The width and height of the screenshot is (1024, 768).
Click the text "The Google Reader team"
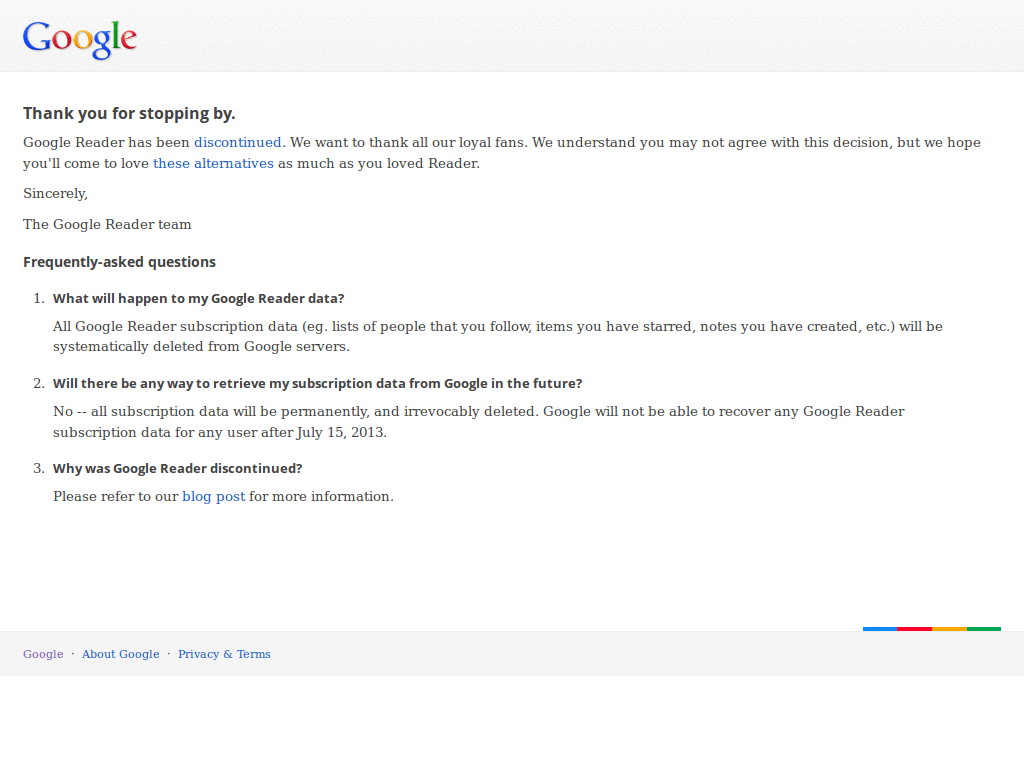[107, 224]
